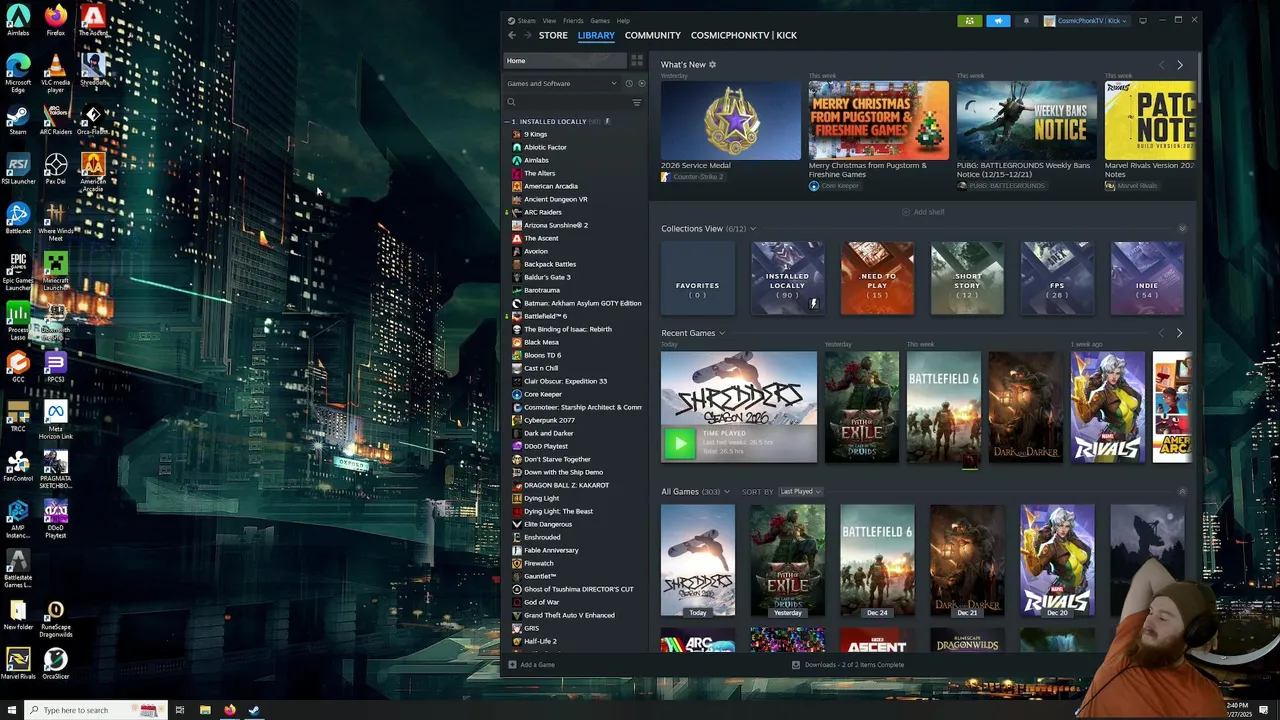Image resolution: width=1280 pixels, height=720 pixels.
Task: Open Minecraft Launcher desktop icon
Action: [55, 270]
